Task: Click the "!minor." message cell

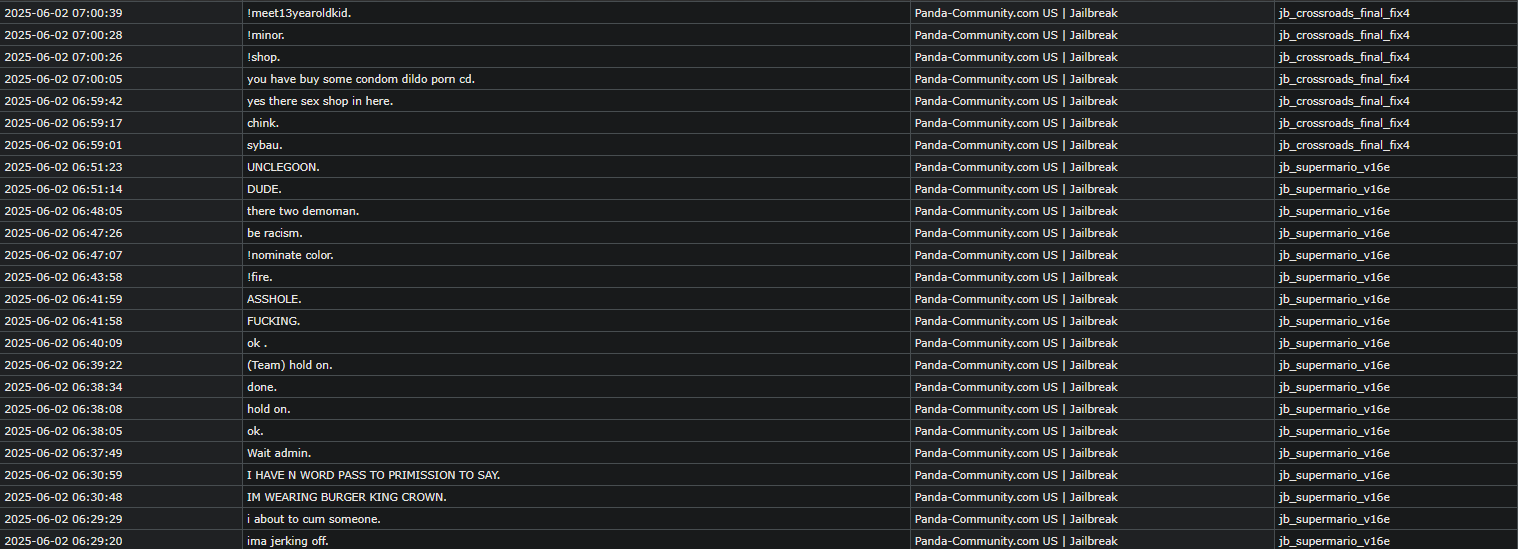Action: click(x=268, y=35)
